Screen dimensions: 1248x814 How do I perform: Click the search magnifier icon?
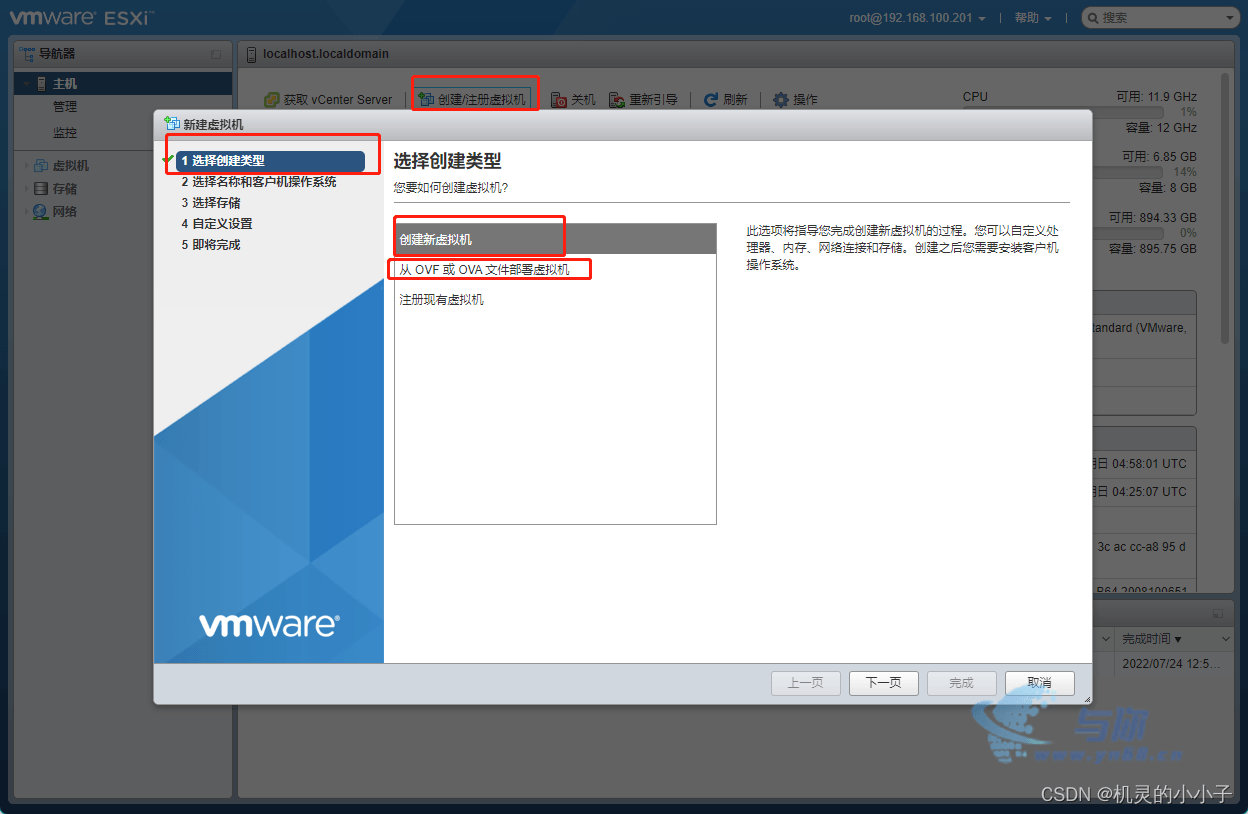pos(1093,18)
